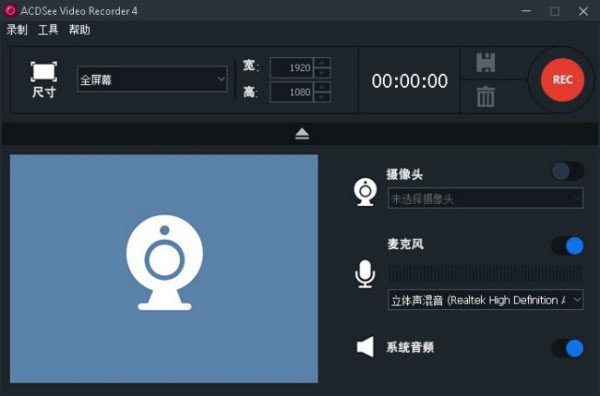This screenshot has width=600, height=396.
Task: Disable the 麦克风 microphone toggle
Action: point(567,246)
